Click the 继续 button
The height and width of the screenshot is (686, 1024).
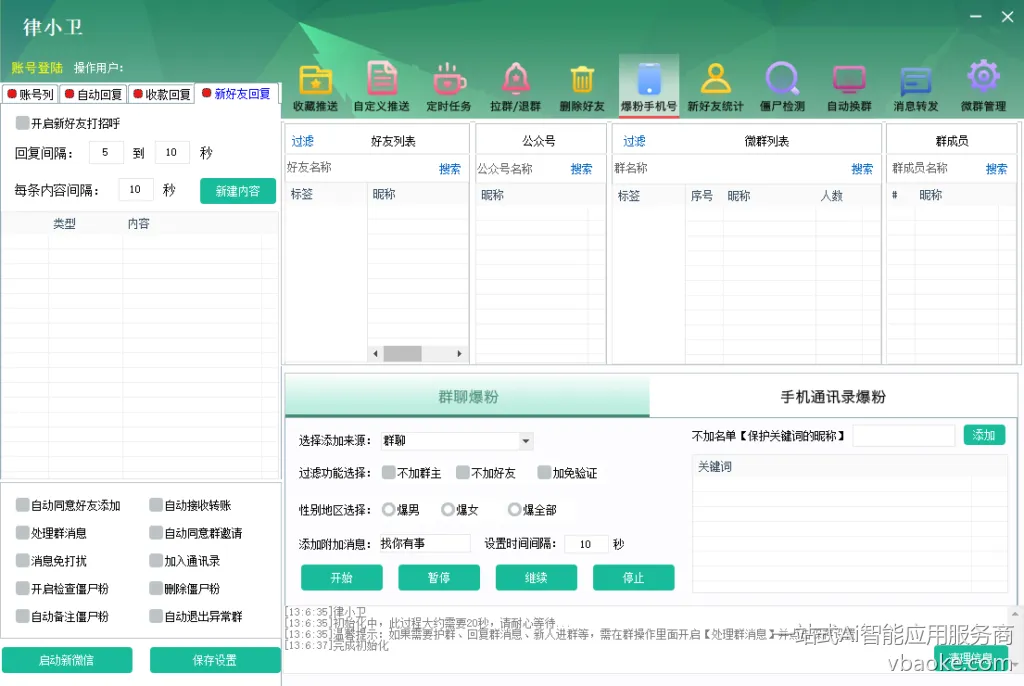[536, 578]
